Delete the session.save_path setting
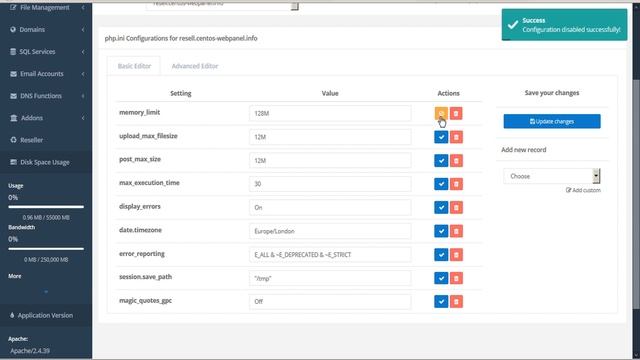Screen dimensions: 640x360 (456, 278)
